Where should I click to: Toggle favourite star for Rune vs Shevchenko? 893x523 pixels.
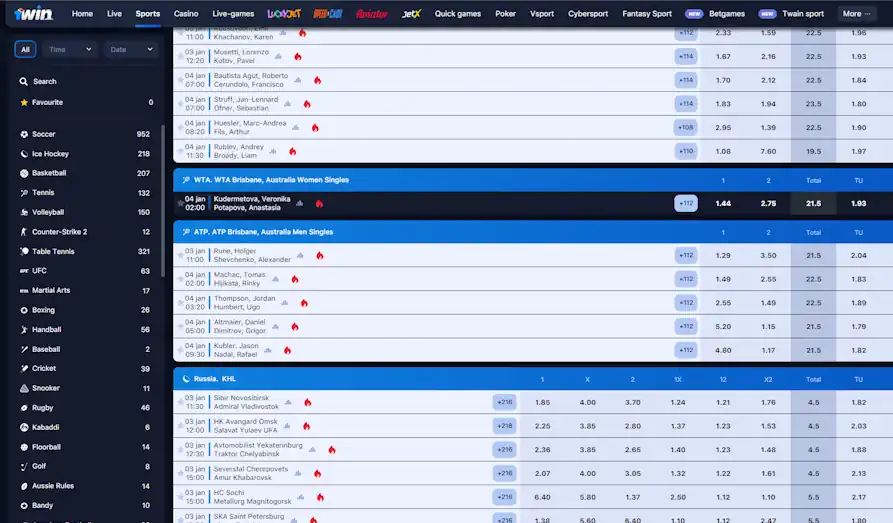pos(180,255)
